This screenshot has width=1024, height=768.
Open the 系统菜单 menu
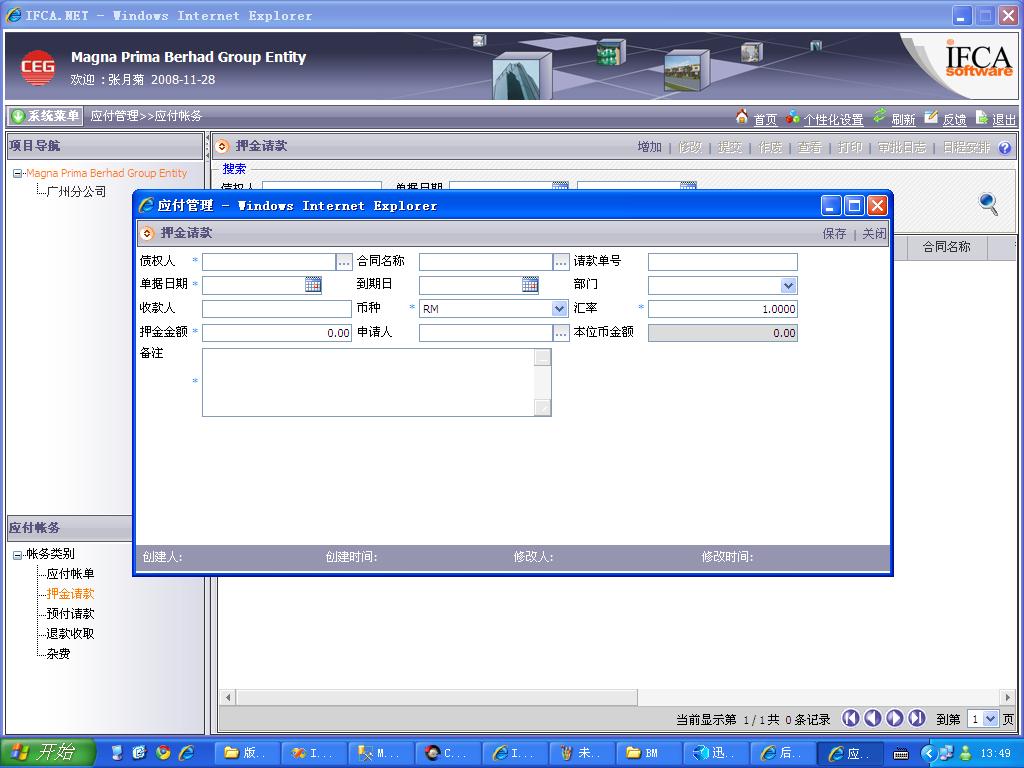(46, 116)
